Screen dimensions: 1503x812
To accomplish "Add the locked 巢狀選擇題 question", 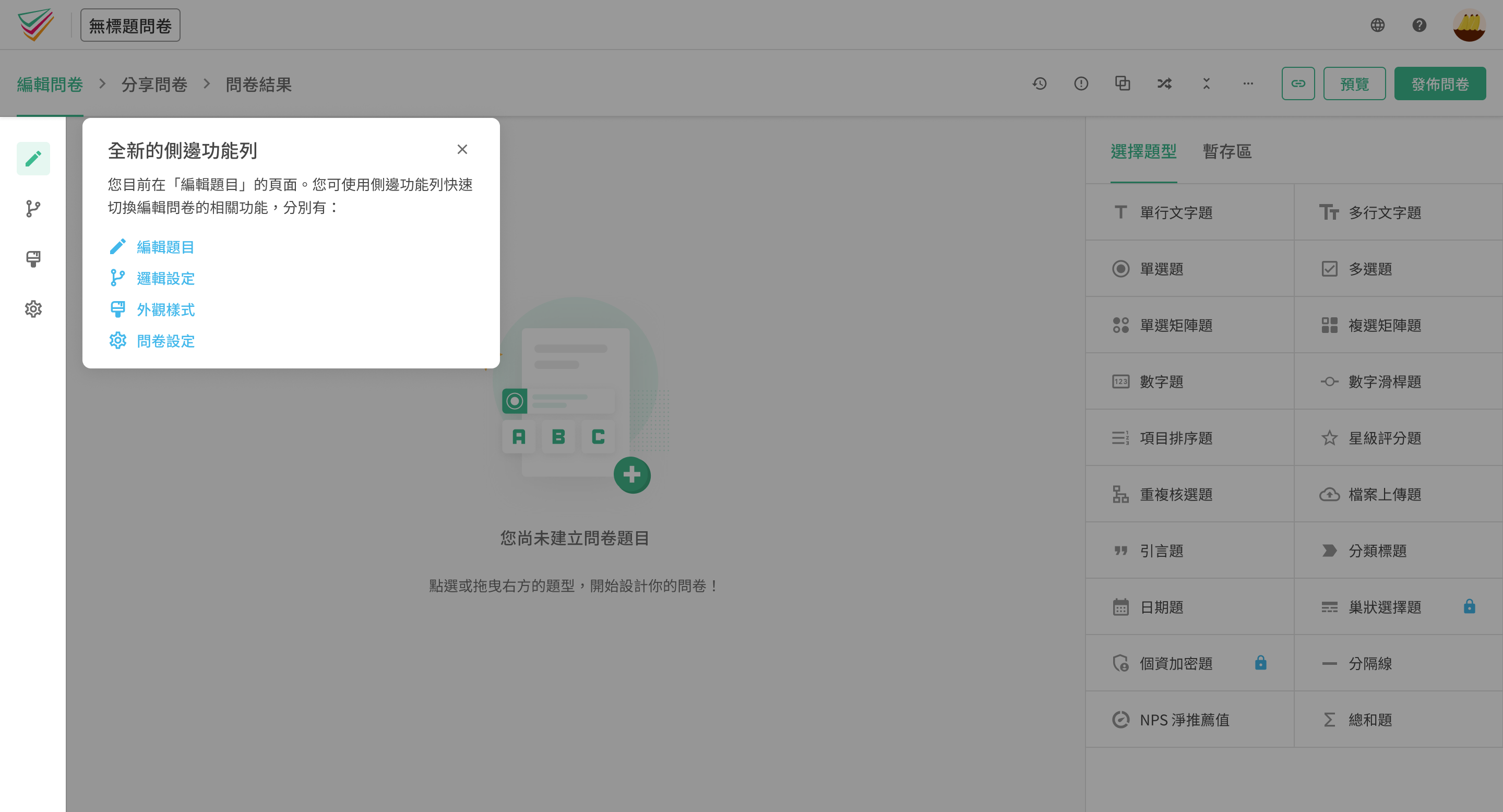I will tap(1399, 607).
